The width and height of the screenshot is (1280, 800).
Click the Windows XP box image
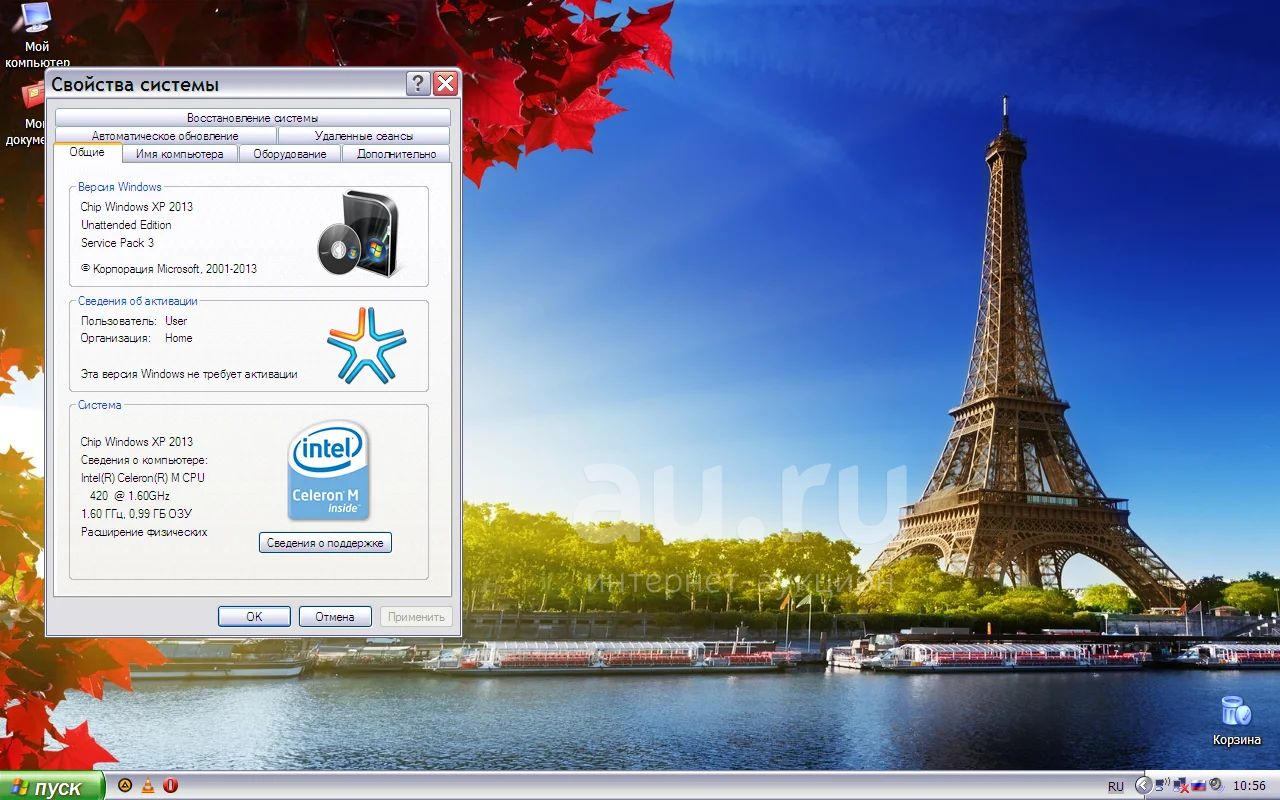coord(359,233)
